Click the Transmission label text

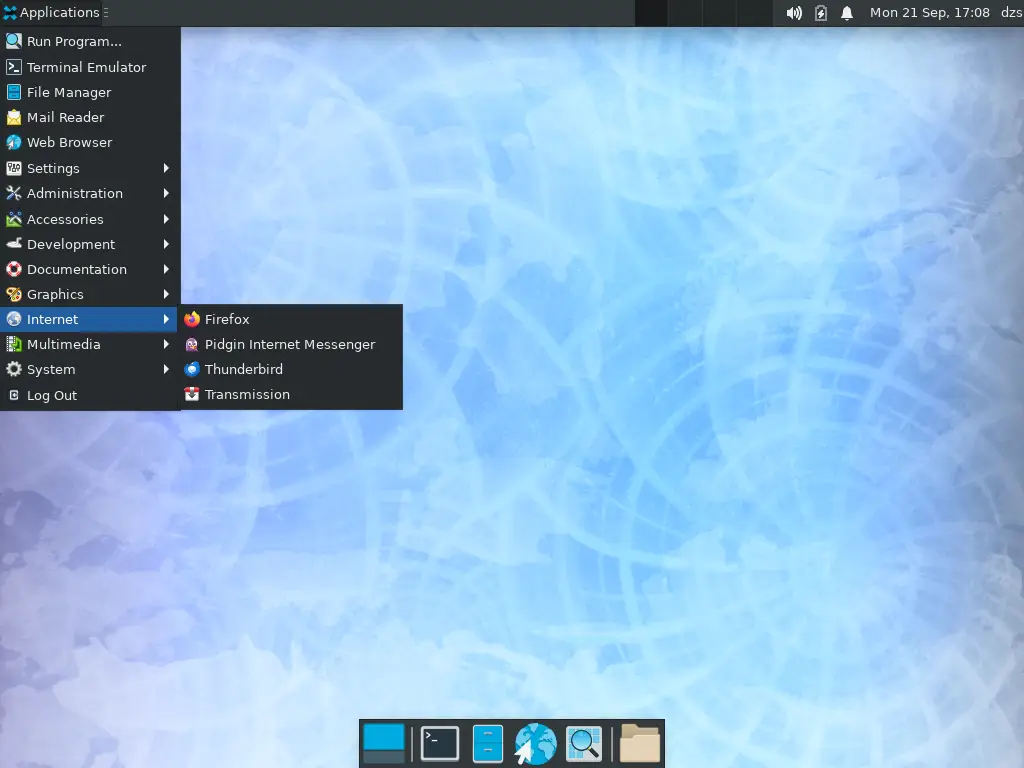pos(247,394)
